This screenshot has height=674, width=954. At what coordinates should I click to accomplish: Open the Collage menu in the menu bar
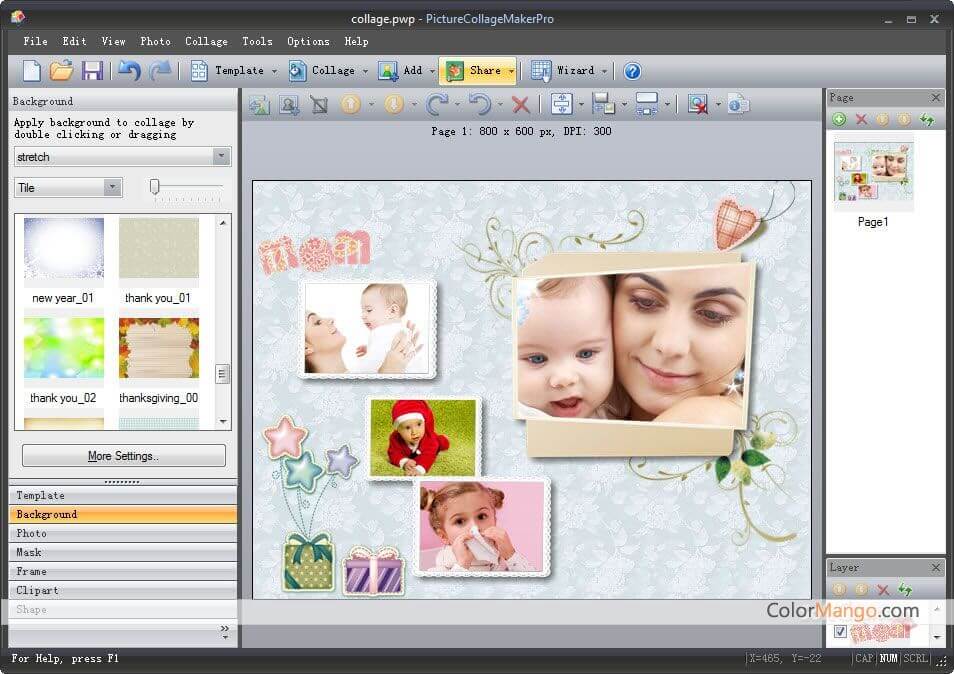tap(206, 41)
